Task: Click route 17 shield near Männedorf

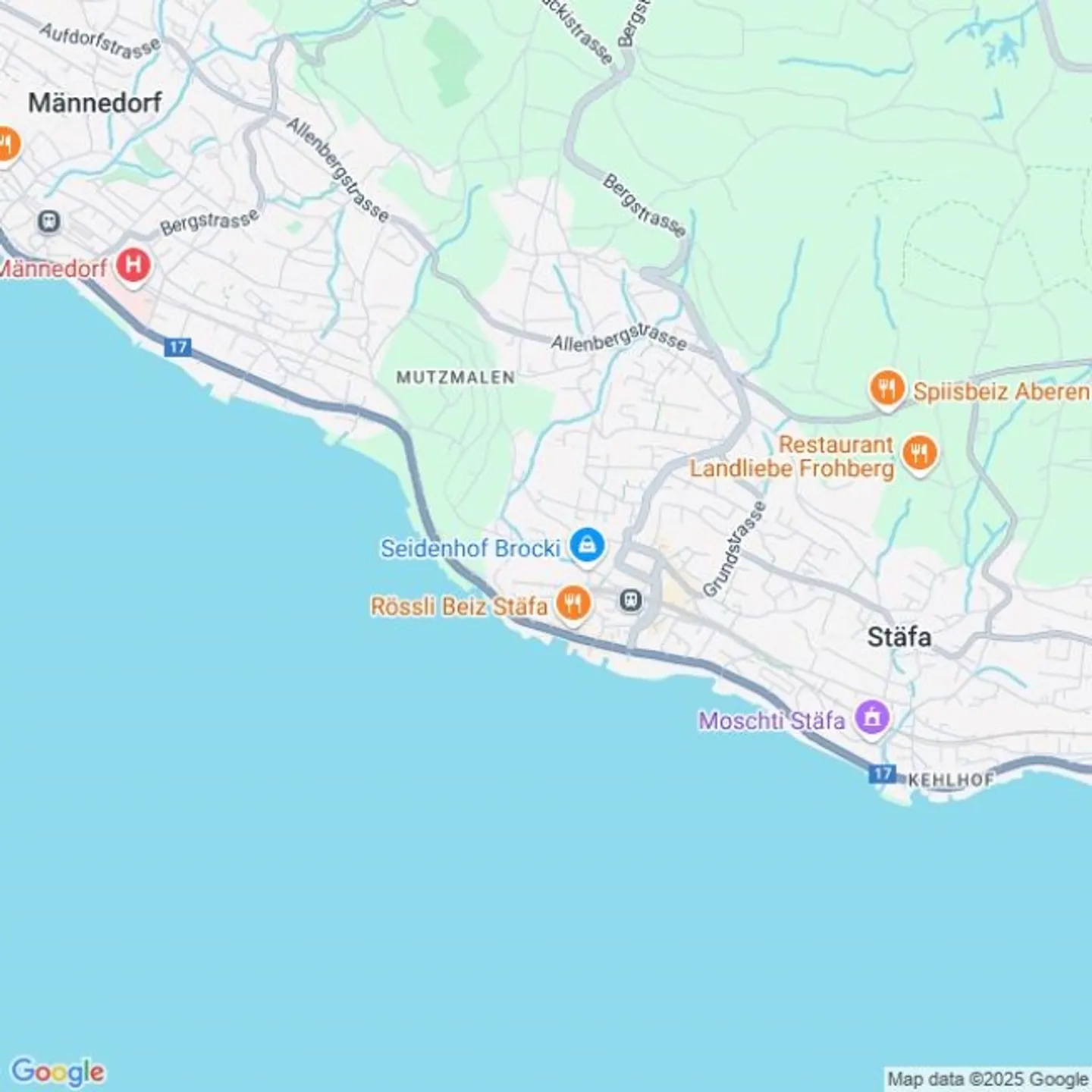Action: (178, 347)
